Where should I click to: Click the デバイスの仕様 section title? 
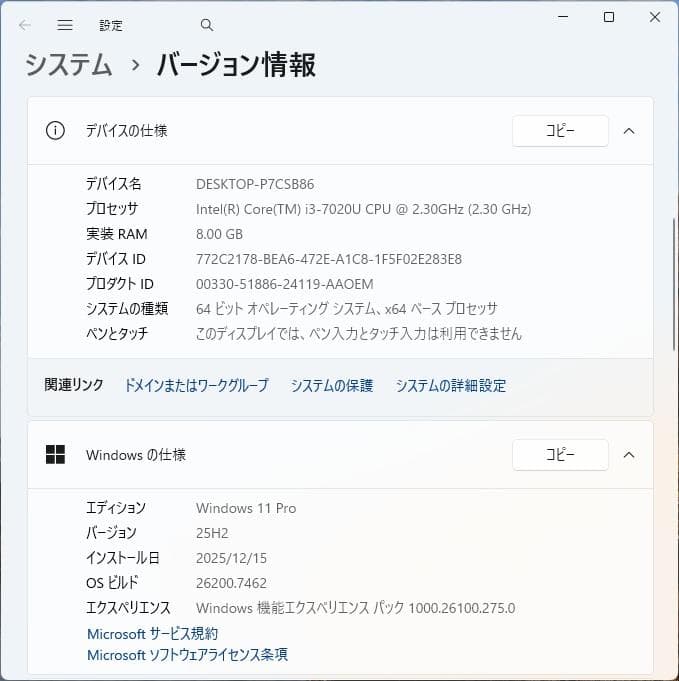coord(126,131)
